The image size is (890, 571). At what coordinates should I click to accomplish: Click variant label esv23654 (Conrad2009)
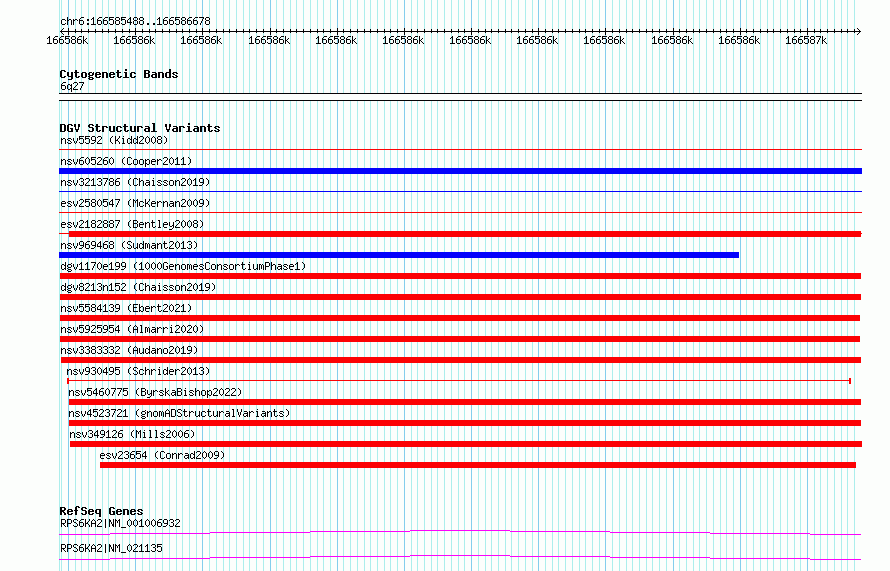pyautogui.click(x=162, y=455)
